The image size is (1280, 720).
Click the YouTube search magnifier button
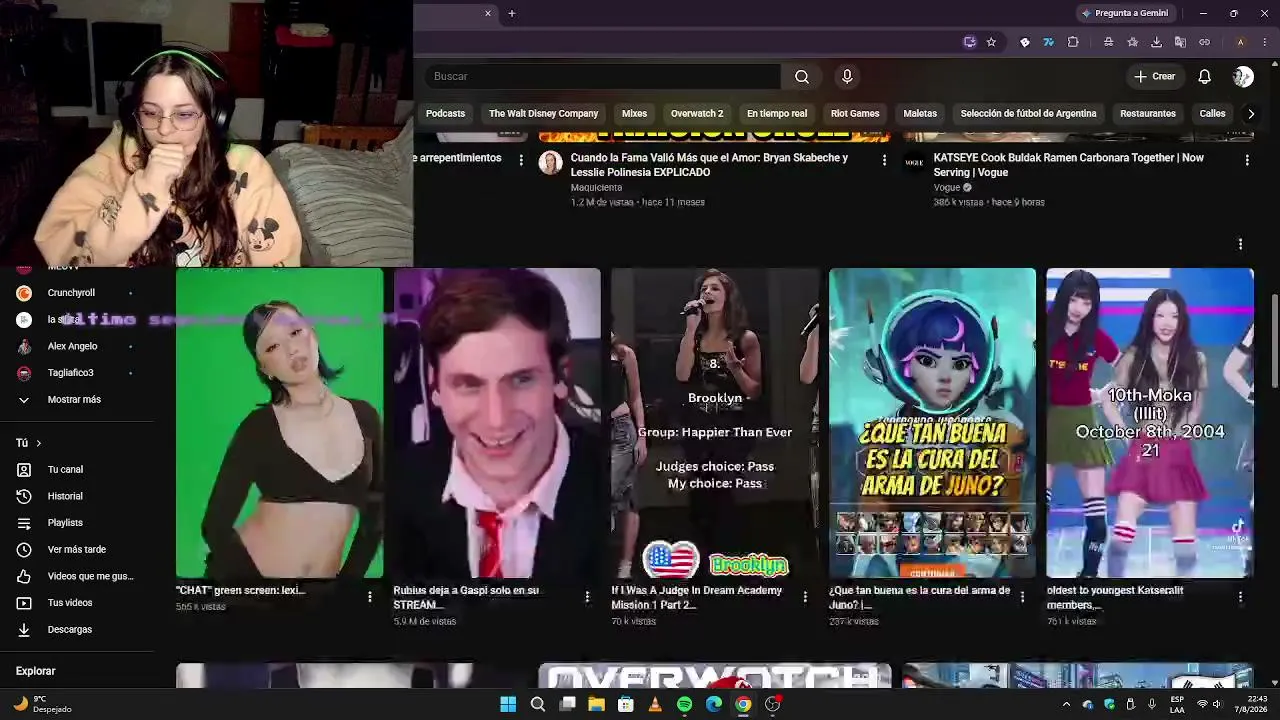[x=802, y=77]
